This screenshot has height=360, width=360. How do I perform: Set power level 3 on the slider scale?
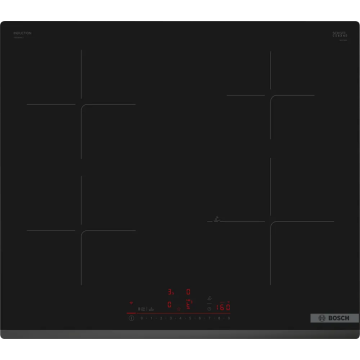tap(171, 318)
